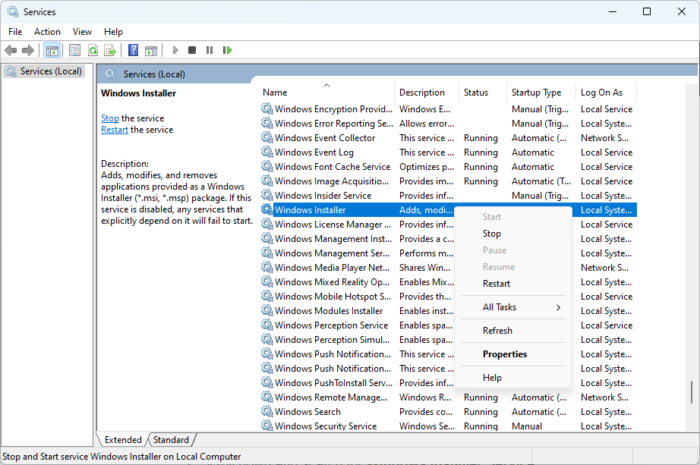Select Properties in the context menu
The image size is (700, 465).
(x=504, y=354)
